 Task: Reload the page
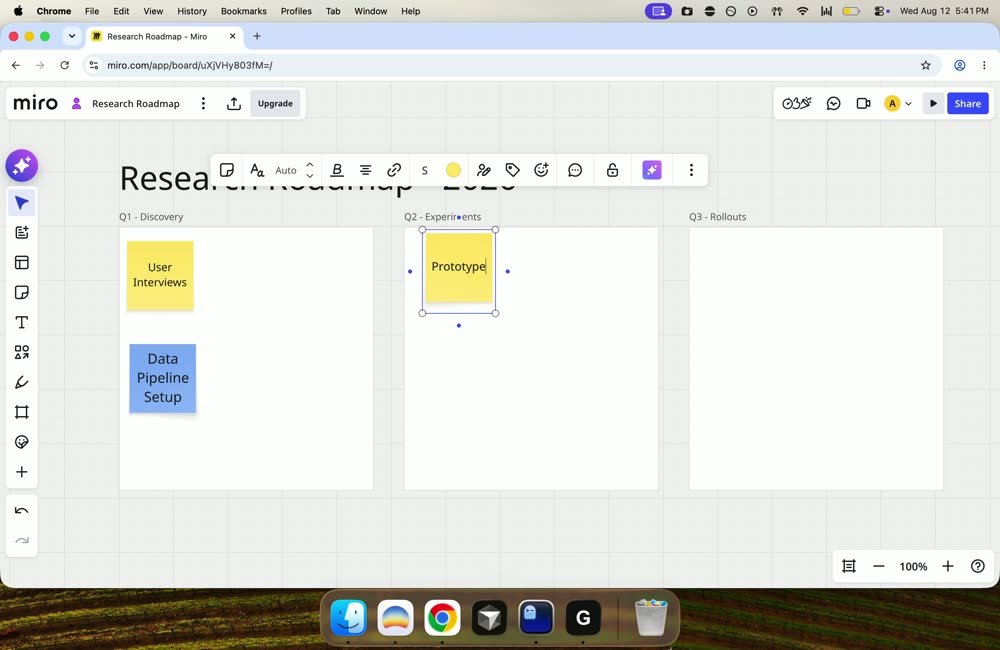coord(64,65)
